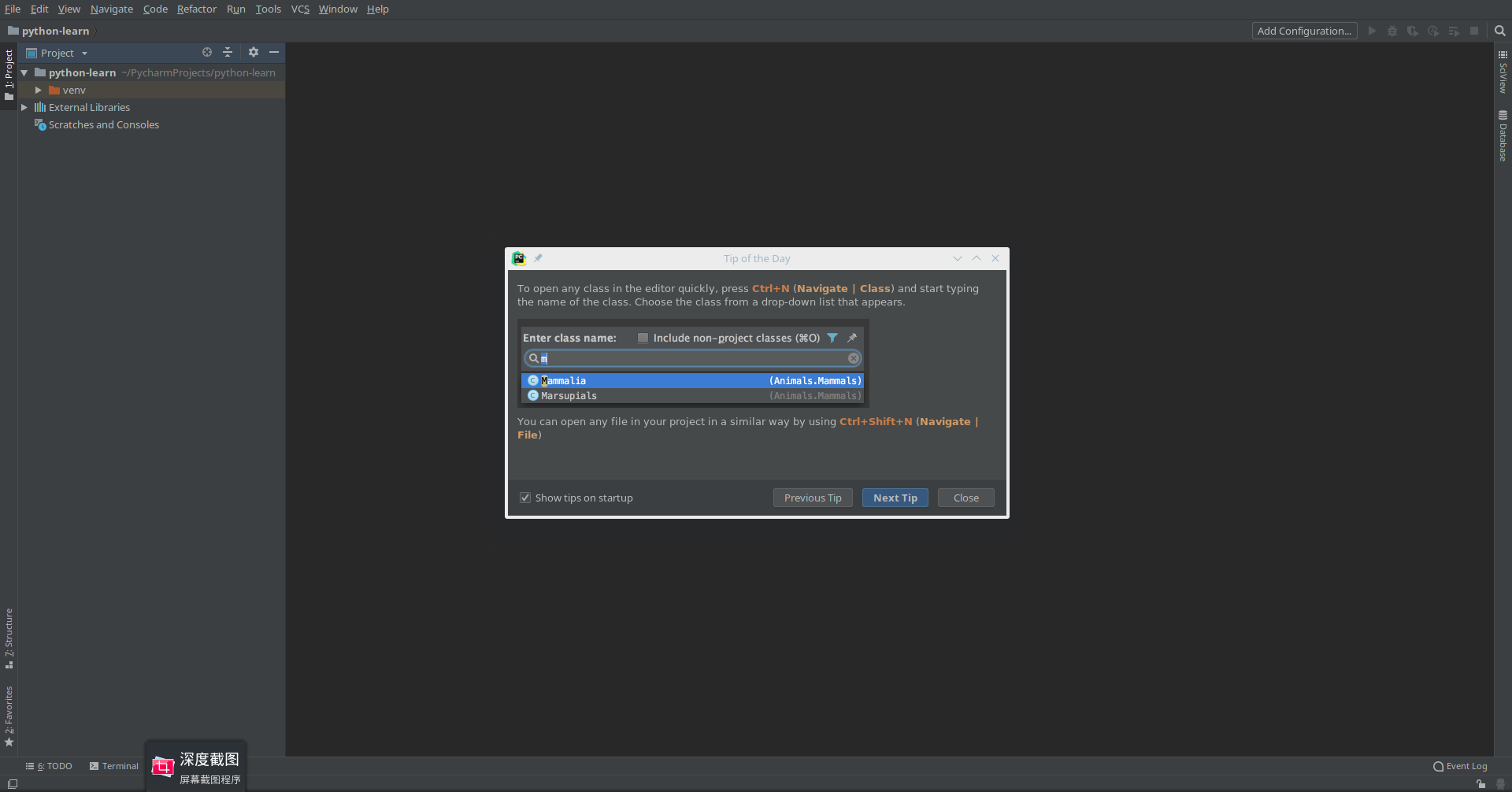The width and height of the screenshot is (1512, 792).
Task: Select the External Libraries row
Action: (151, 107)
